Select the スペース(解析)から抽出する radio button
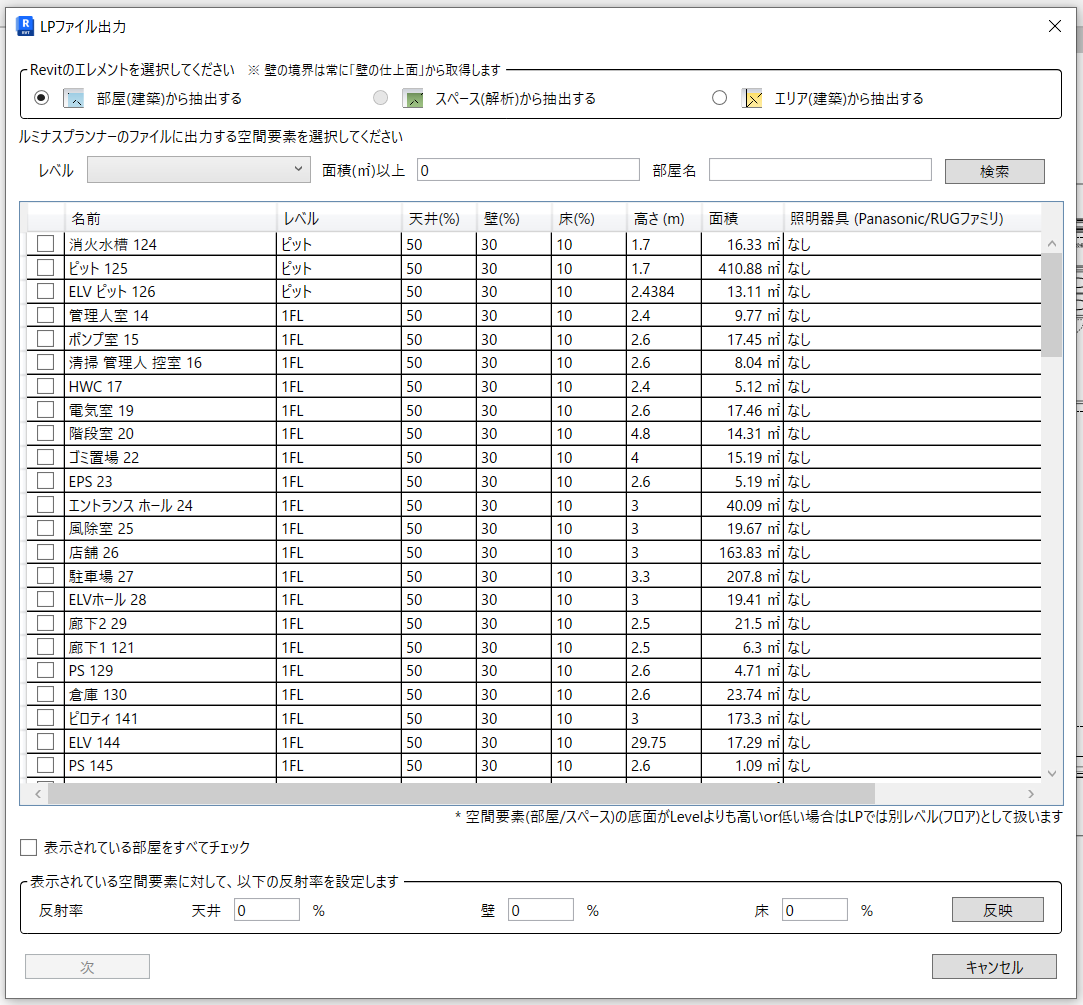 381,98
